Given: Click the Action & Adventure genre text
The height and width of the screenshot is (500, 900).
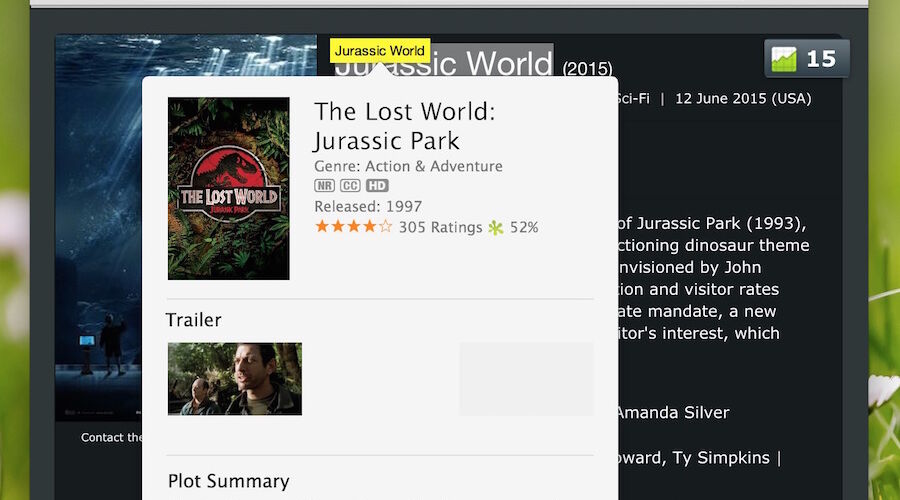Looking at the screenshot, I should (434, 166).
